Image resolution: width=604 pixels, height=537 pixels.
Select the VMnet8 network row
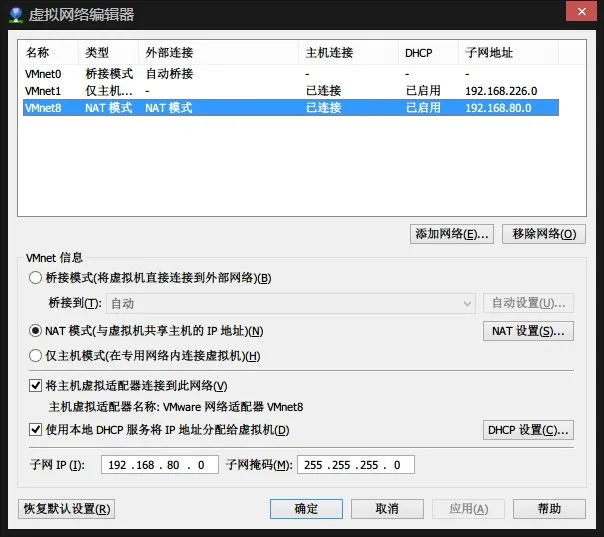pos(291,108)
